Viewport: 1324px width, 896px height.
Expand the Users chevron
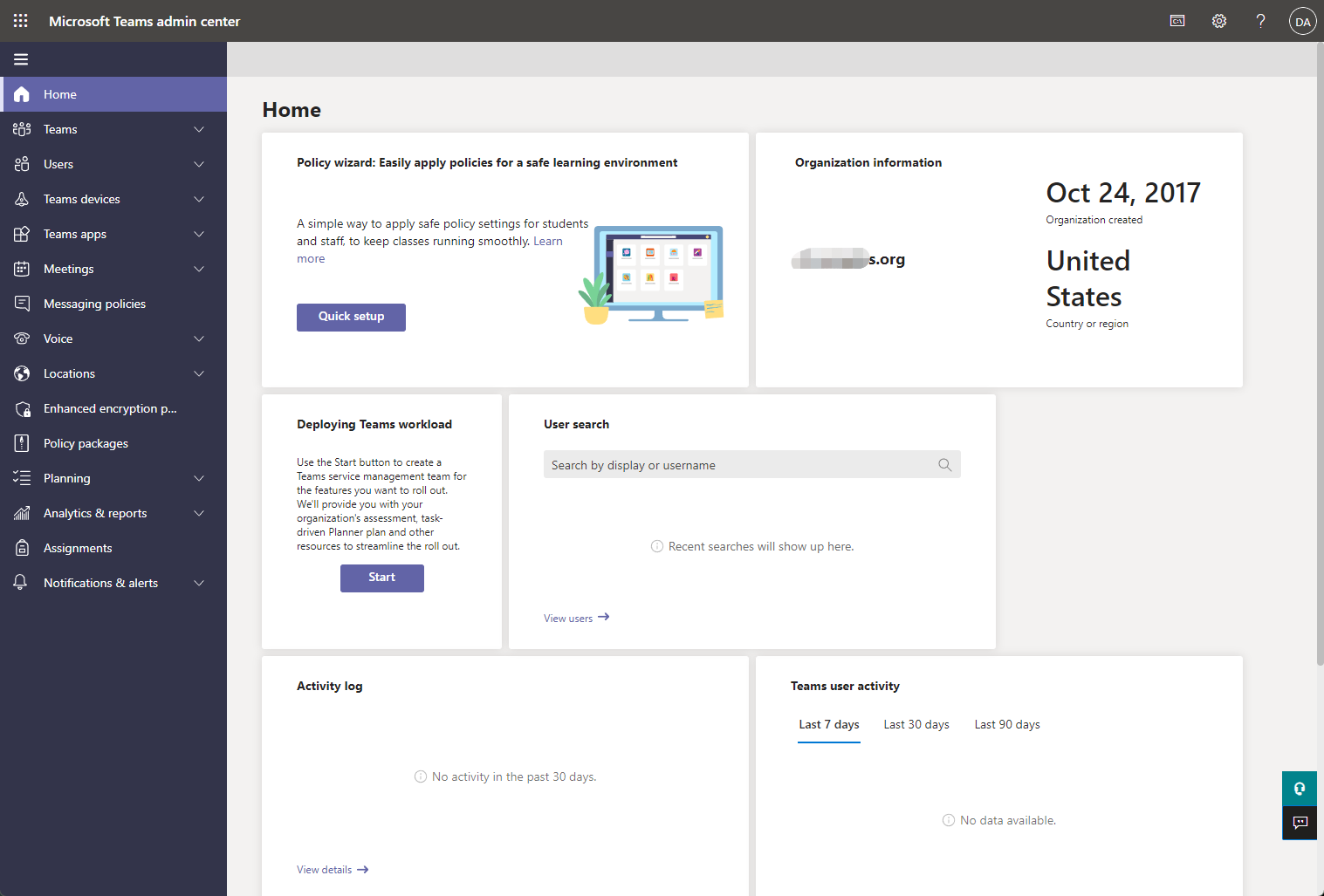[199, 164]
